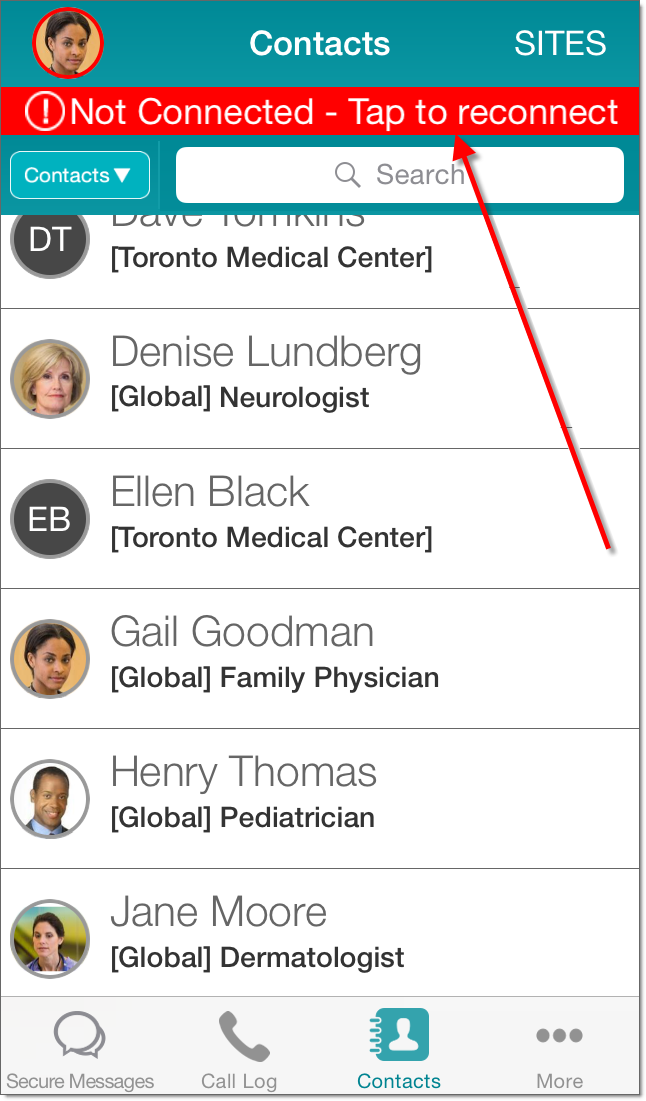Tap the profile avatar in the header
This screenshot has width=646, height=1101.
[x=68, y=43]
